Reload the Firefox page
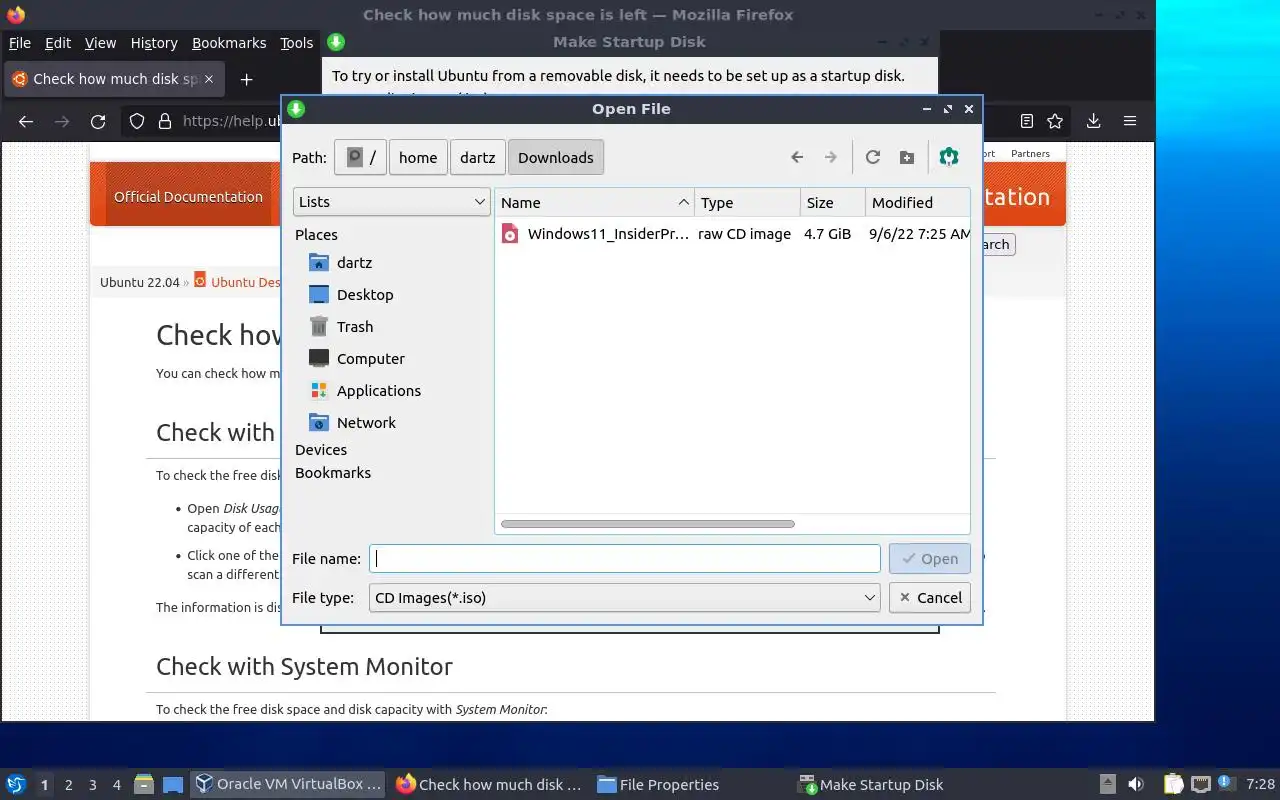This screenshot has width=1280, height=800. (98, 121)
